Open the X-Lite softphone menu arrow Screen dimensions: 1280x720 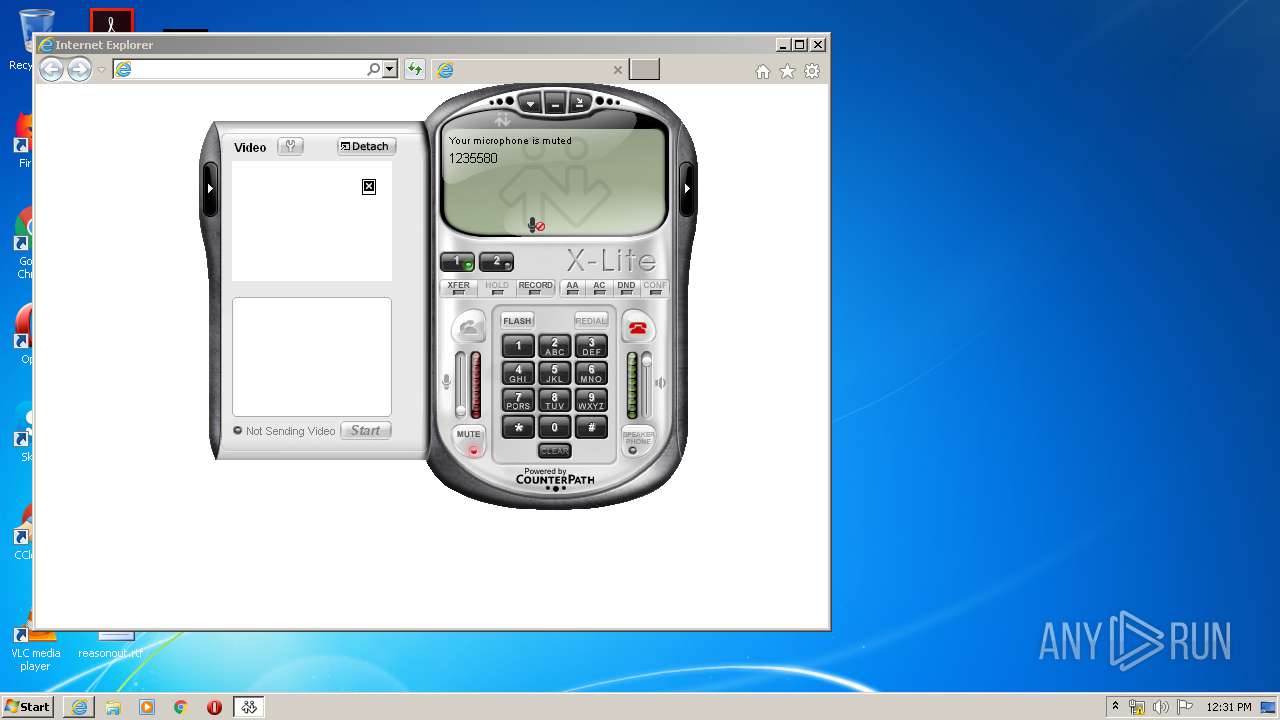[530, 103]
